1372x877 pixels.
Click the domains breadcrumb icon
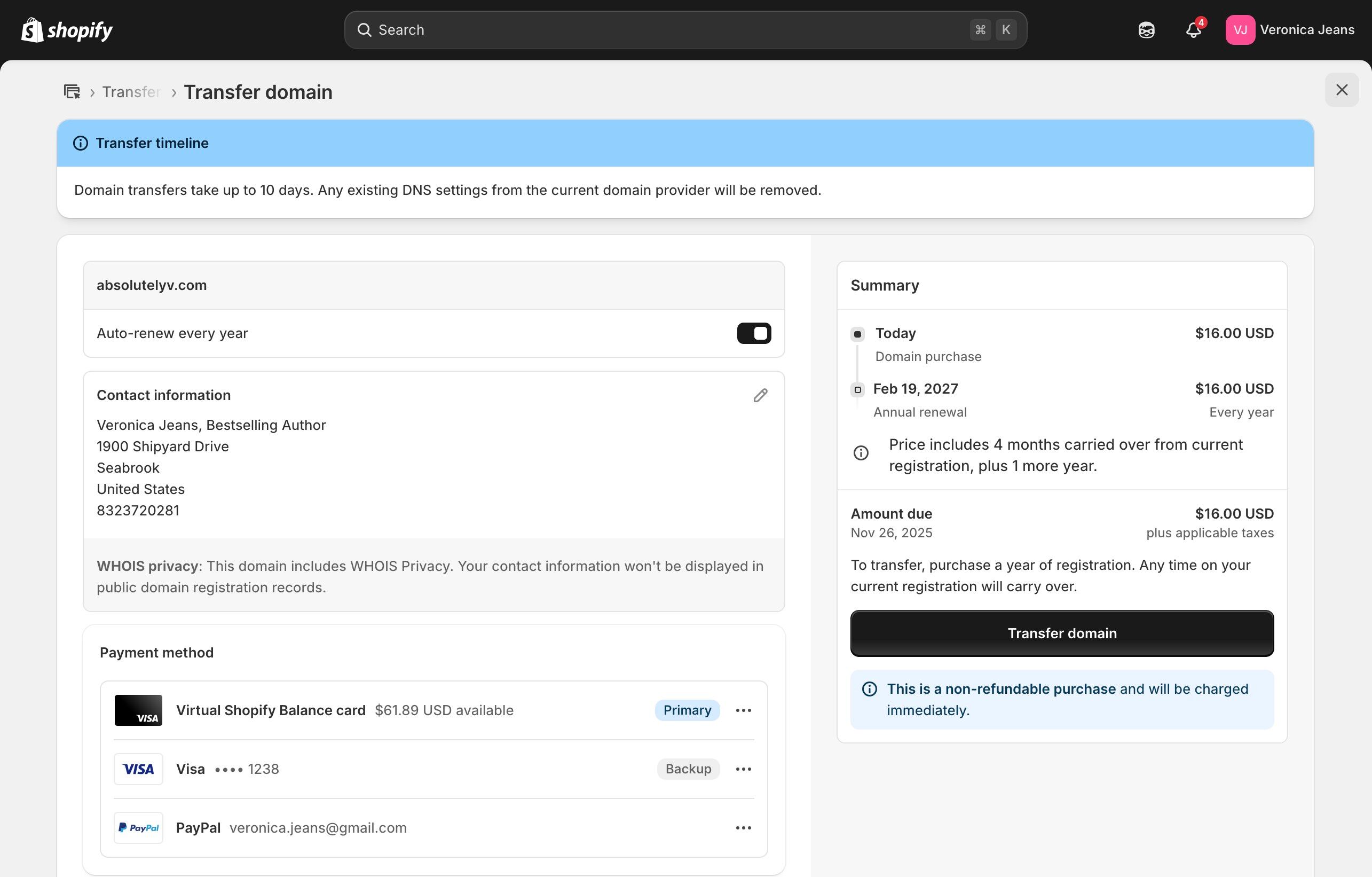[72, 92]
